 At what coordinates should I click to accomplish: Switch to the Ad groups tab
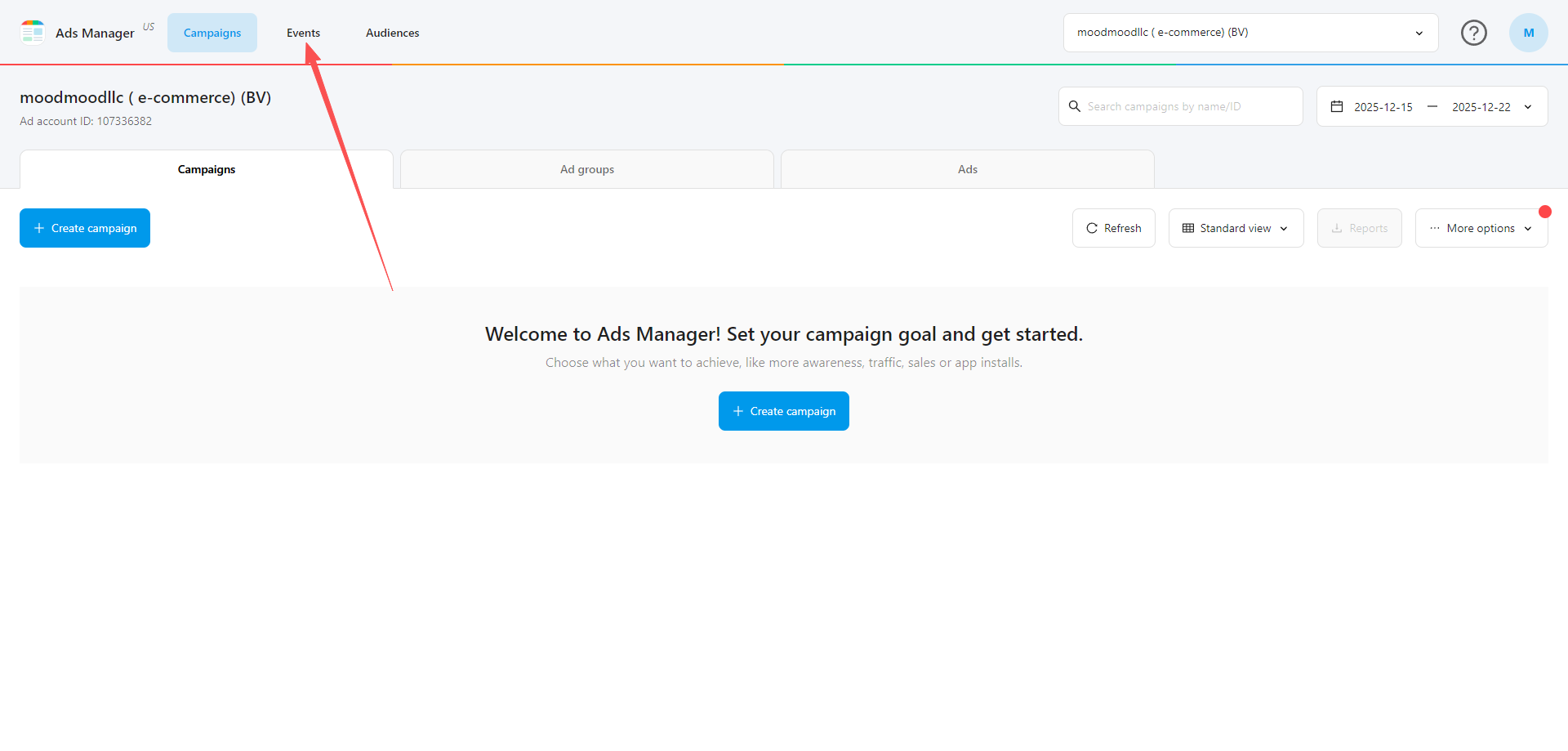coord(586,169)
